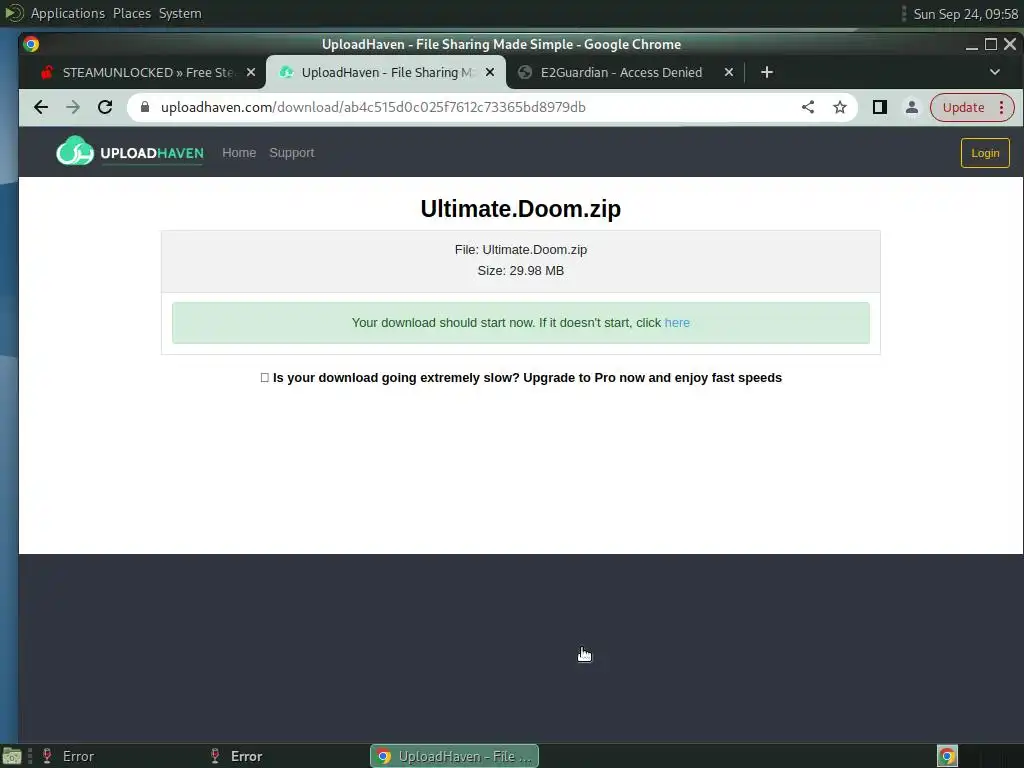Click the UploadHaven cloud logo
This screenshot has height=768, width=1024.
(x=75, y=152)
